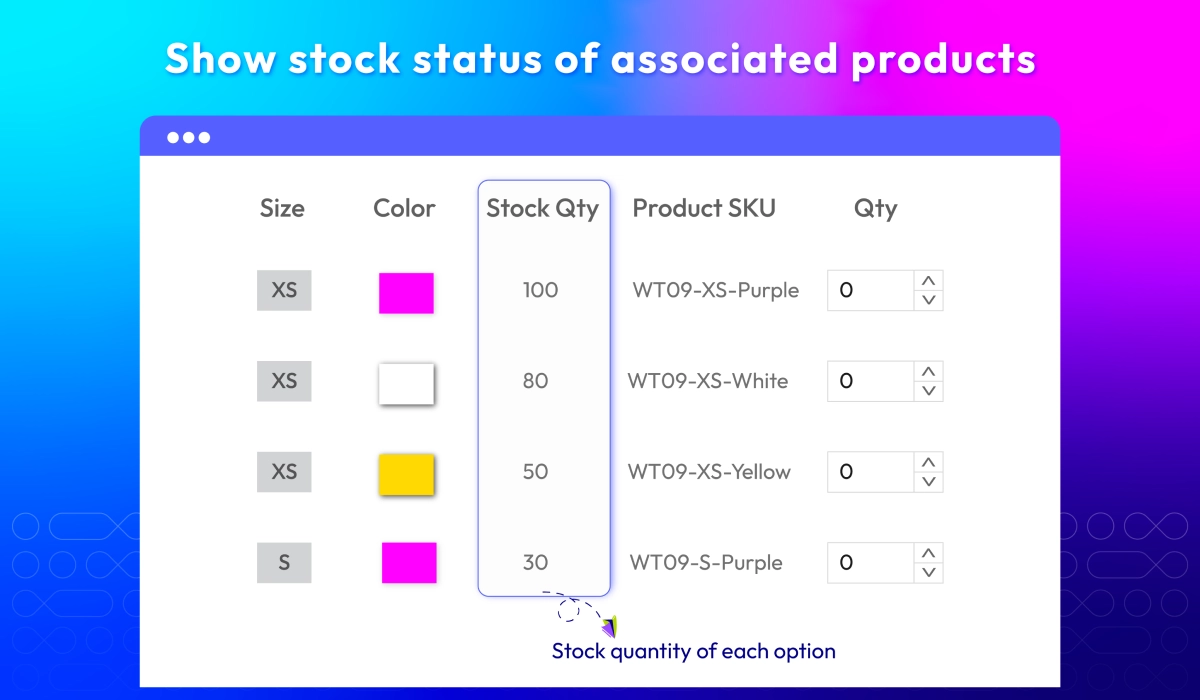Focus the quantity field for WT09-XS-Purple
Image resolution: width=1200 pixels, height=700 pixels.
pyautogui.click(x=870, y=291)
